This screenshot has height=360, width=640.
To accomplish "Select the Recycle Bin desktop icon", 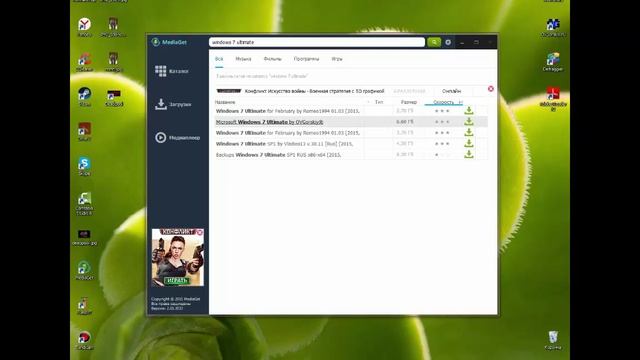I will (x=553, y=340).
